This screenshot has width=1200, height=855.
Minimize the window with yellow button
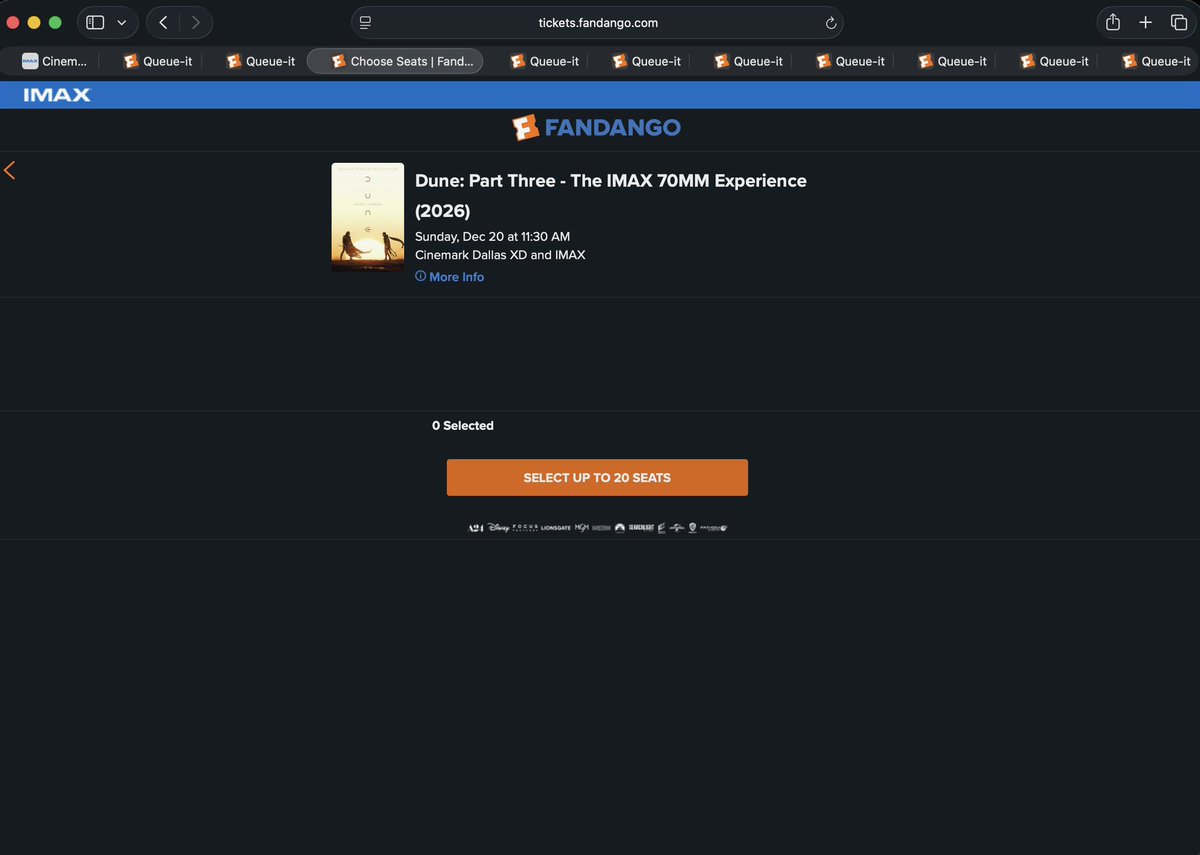(x=34, y=22)
